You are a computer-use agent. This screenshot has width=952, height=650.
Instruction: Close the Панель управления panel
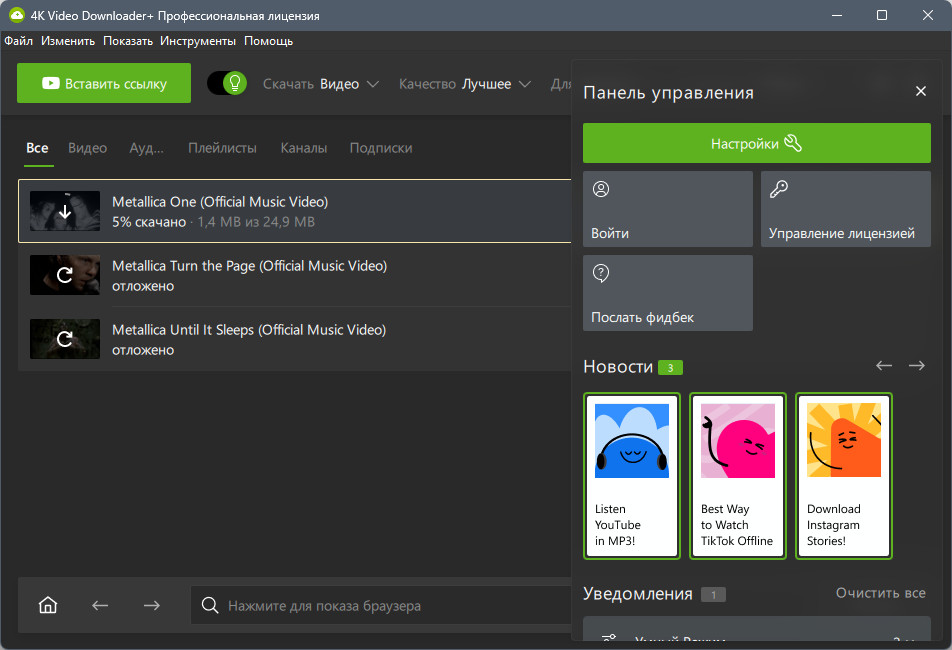(921, 91)
